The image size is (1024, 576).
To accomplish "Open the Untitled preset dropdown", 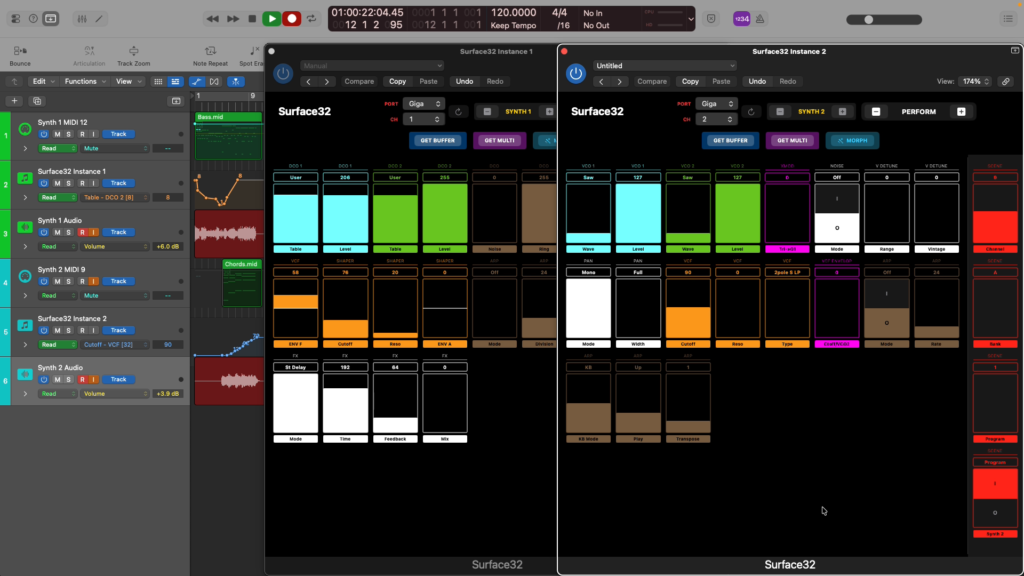I will [665, 66].
